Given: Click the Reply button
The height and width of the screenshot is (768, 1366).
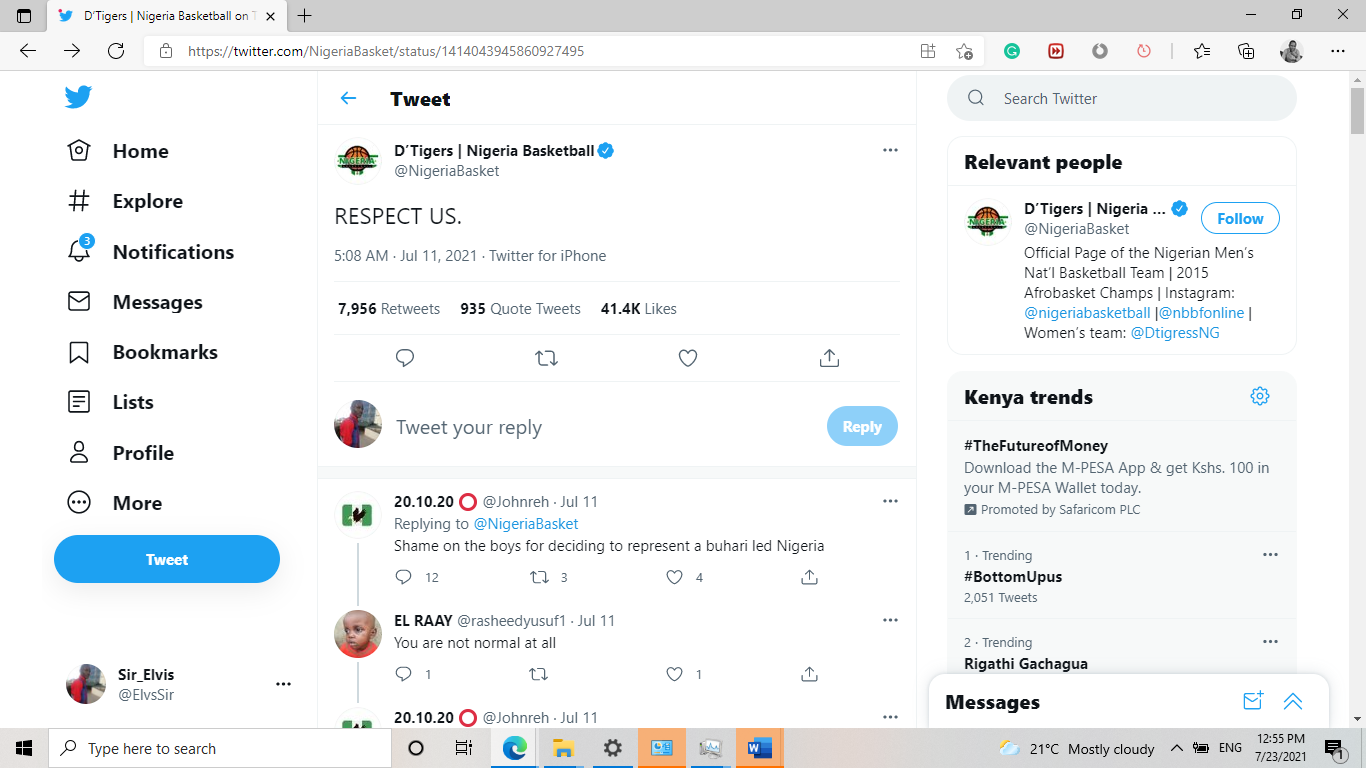Looking at the screenshot, I should coord(862,426).
